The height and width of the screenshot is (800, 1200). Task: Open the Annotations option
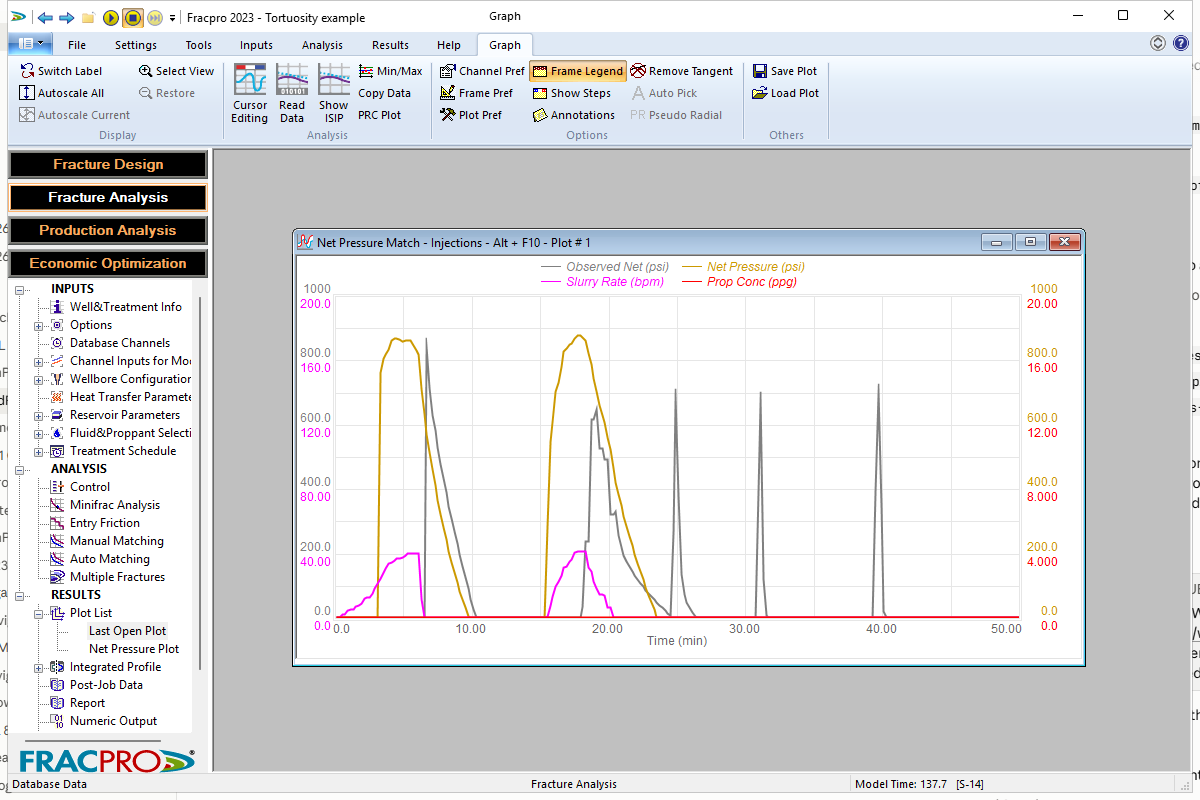(573, 115)
